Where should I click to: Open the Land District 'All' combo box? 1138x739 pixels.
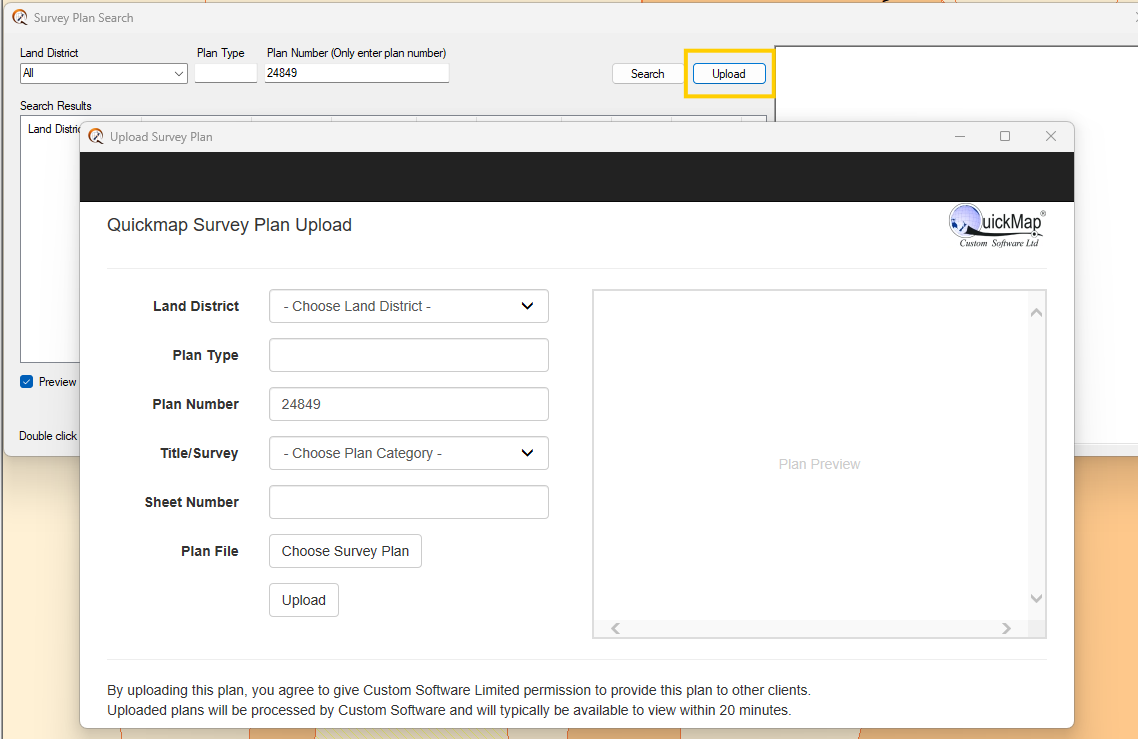pyautogui.click(x=103, y=74)
